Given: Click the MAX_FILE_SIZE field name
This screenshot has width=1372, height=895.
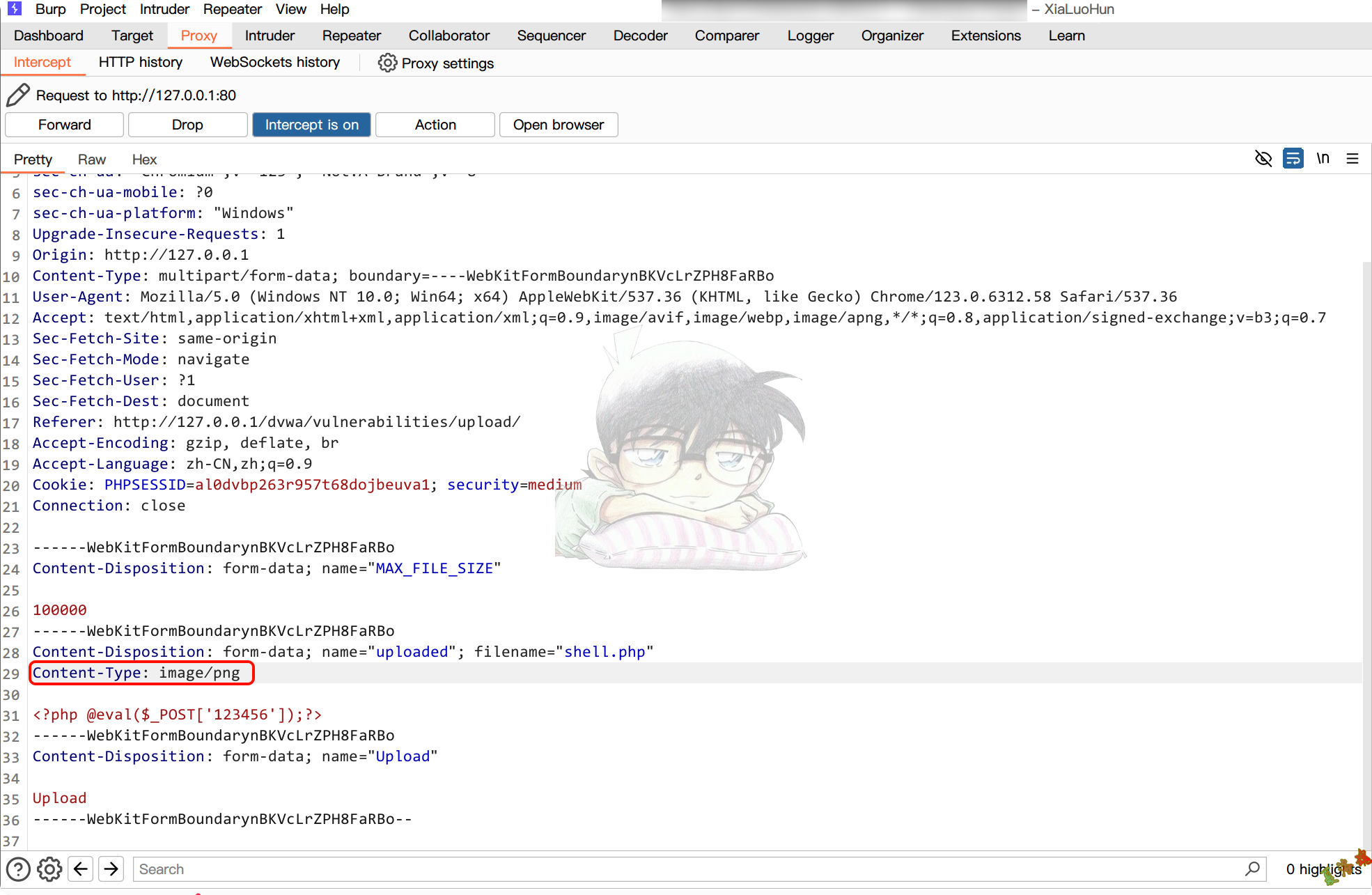Looking at the screenshot, I should tap(435, 568).
